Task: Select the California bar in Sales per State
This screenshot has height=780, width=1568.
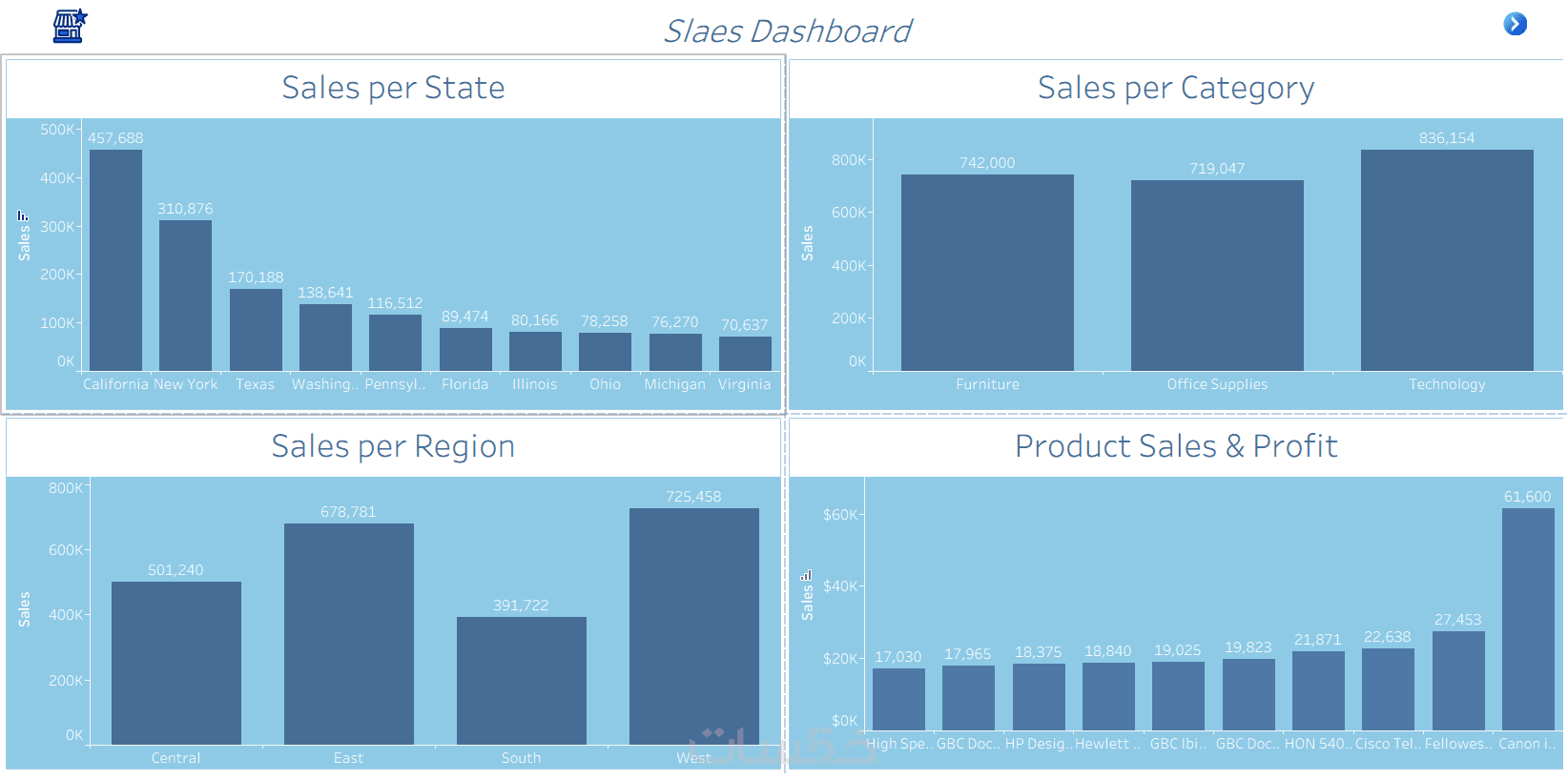Action: click(x=115, y=259)
